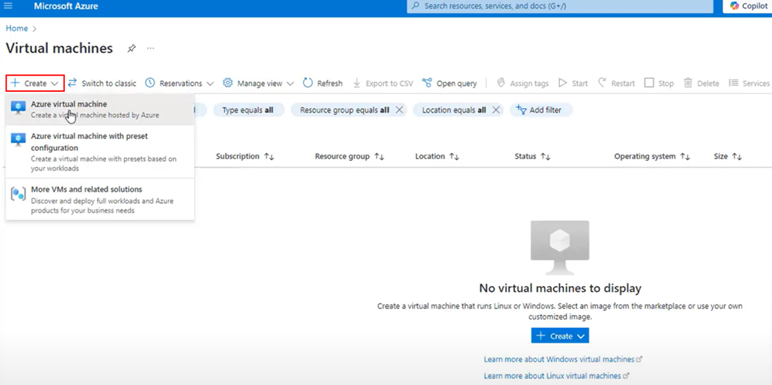Remove the Resource group filter
This screenshot has height=385, width=772.
pyautogui.click(x=399, y=110)
